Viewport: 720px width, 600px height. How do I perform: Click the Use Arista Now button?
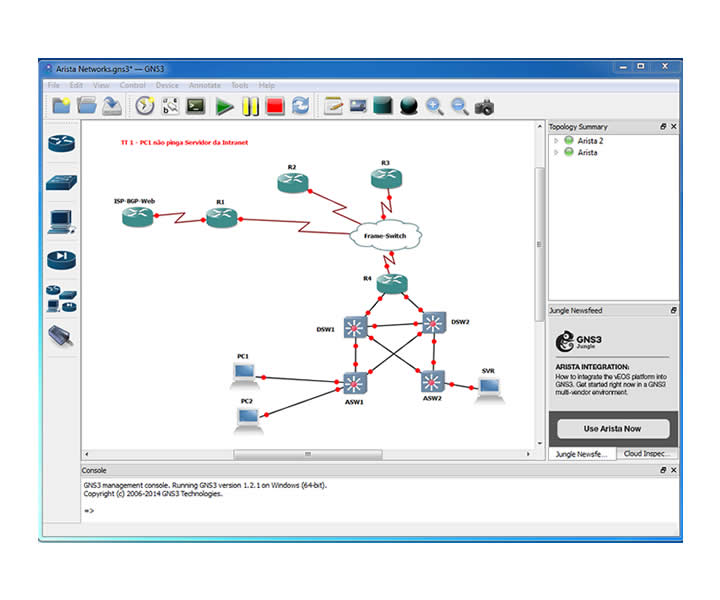[612, 428]
